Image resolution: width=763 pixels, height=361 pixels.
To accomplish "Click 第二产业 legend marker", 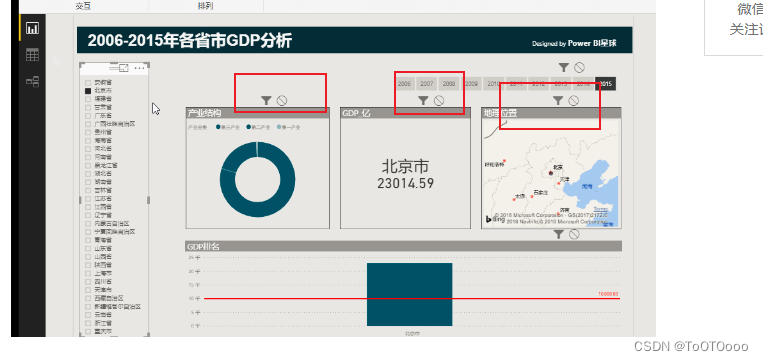I will point(249,127).
